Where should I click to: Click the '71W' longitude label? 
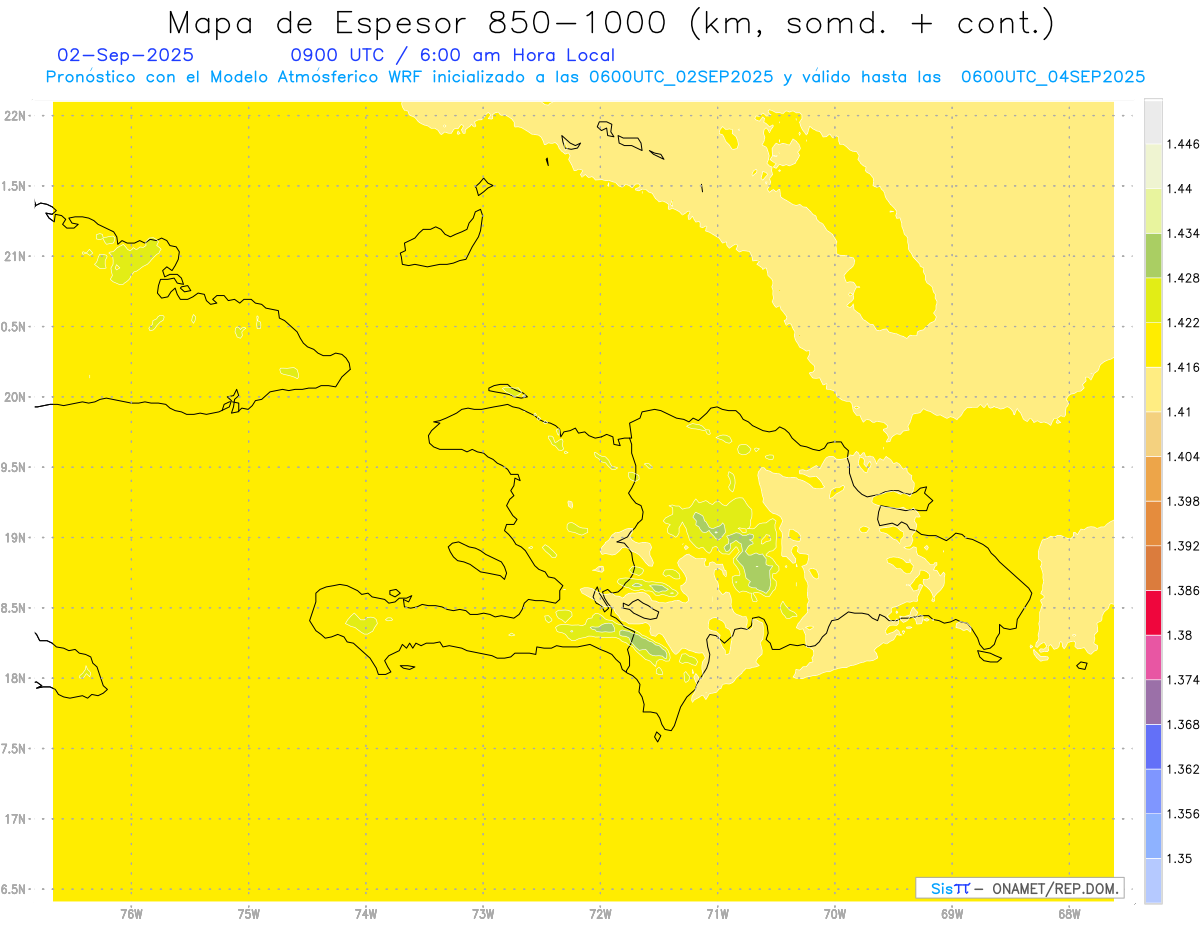pos(718,913)
